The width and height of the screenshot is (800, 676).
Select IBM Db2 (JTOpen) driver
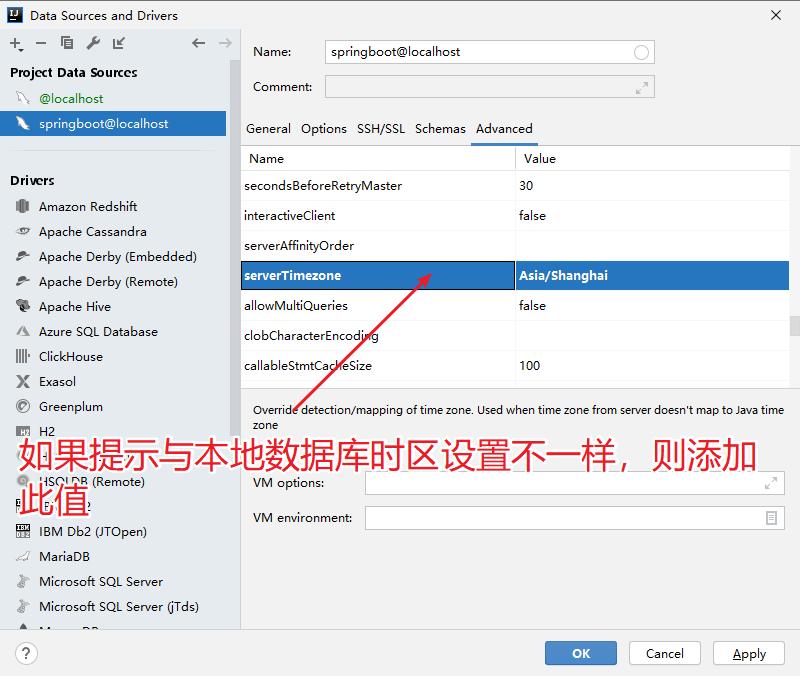pos(92,532)
